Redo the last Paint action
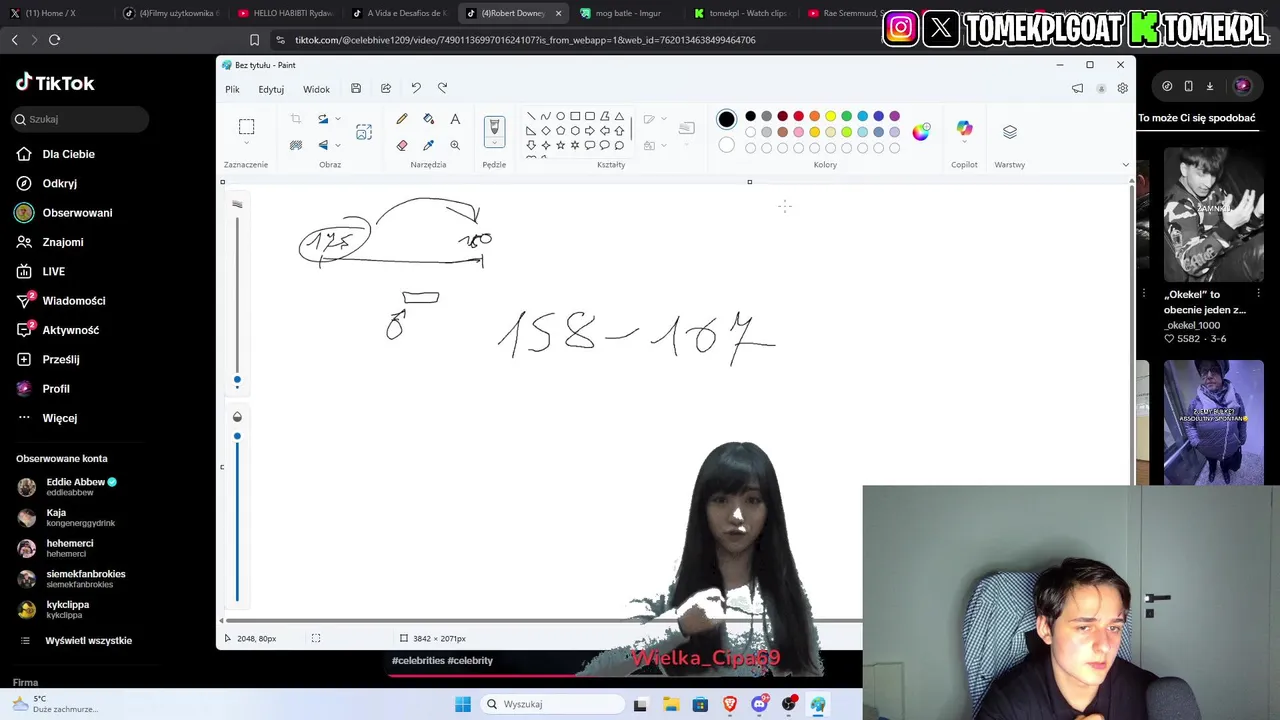The height and width of the screenshot is (720, 1280). pyautogui.click(x=443, y=89)
